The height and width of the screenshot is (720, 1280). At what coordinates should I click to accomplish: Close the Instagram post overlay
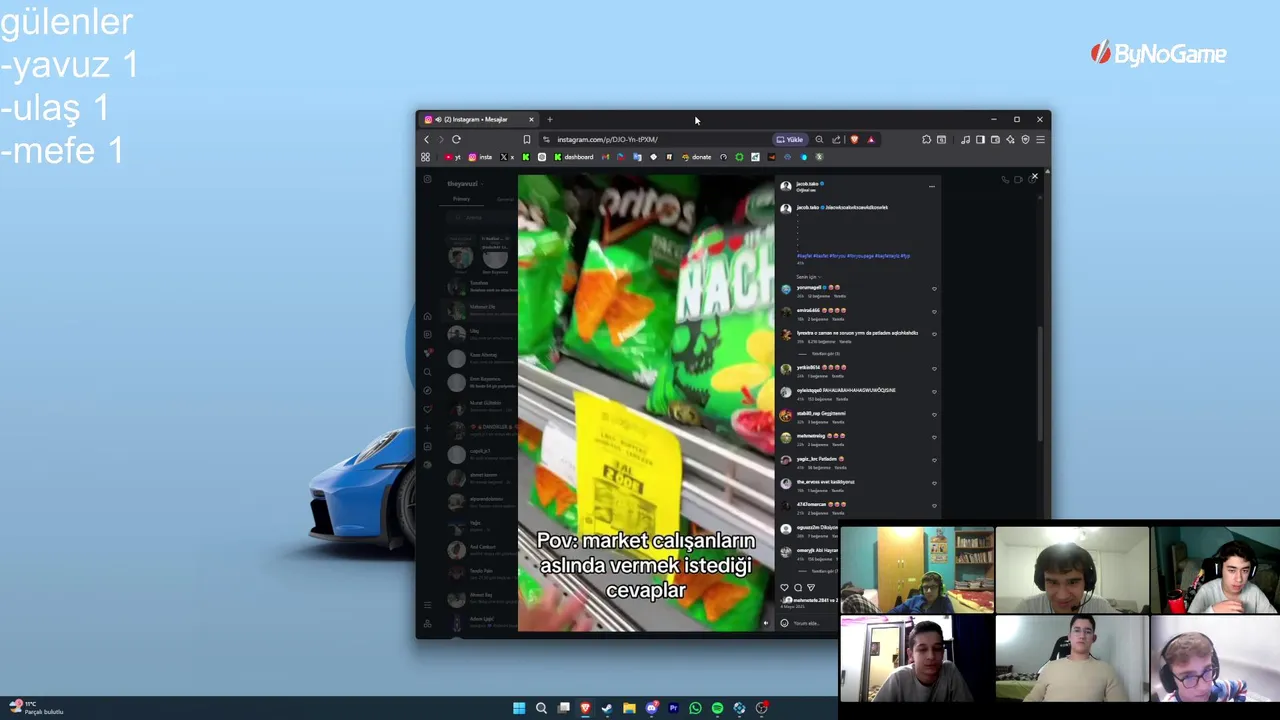click(x=1035, y=176)
